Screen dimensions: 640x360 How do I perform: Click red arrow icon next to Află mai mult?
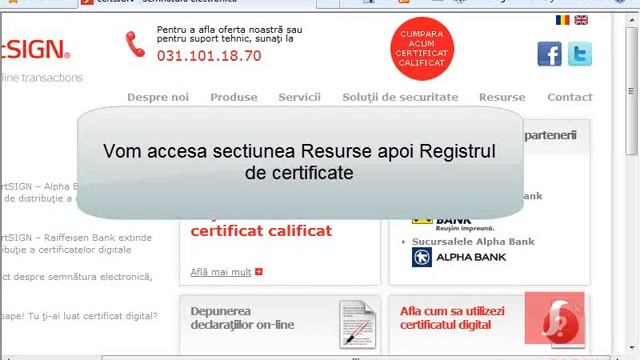coord(259,271)
